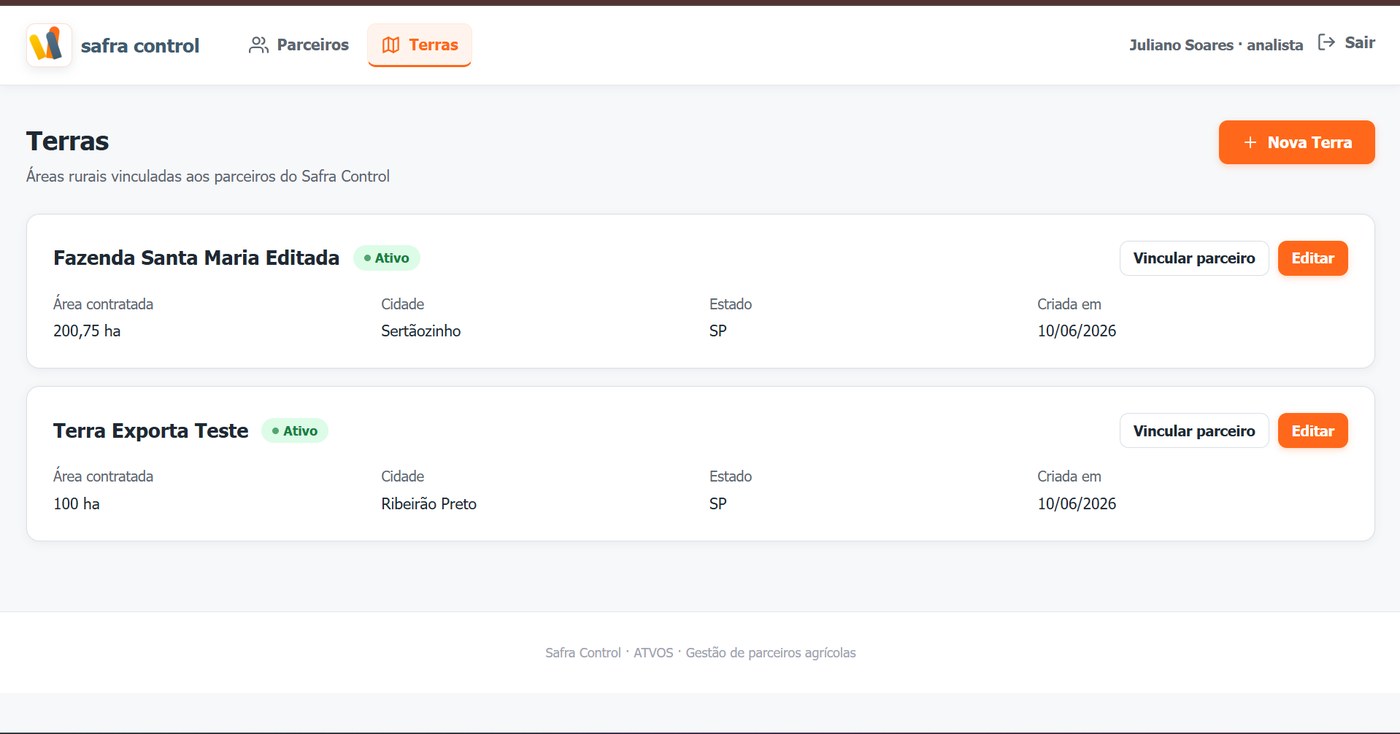This screenshot has width=1400, height=734.
Task: Click the Safra Control logo icon
Action: 49,45
